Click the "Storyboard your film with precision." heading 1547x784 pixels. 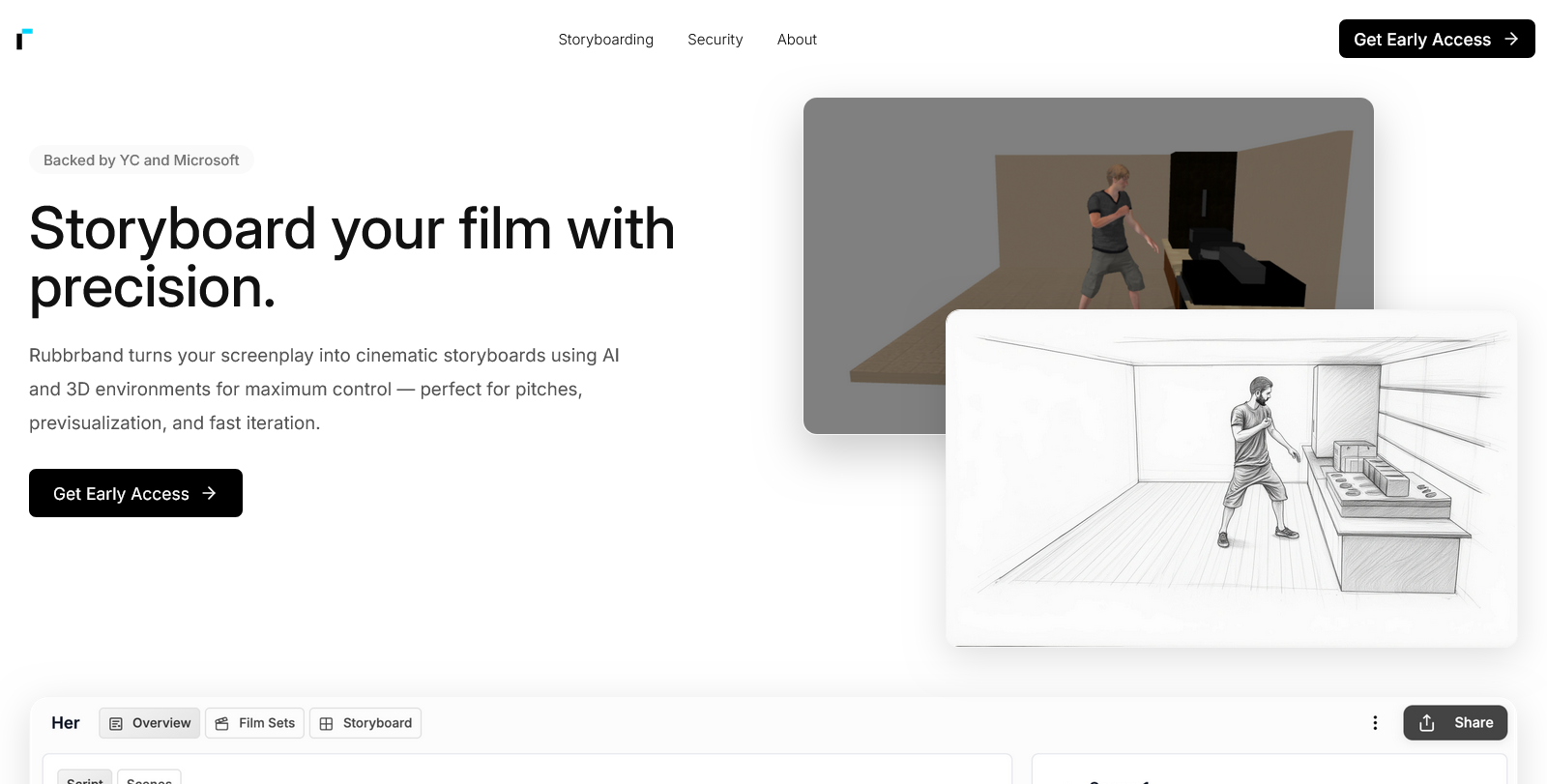[352, 257]
